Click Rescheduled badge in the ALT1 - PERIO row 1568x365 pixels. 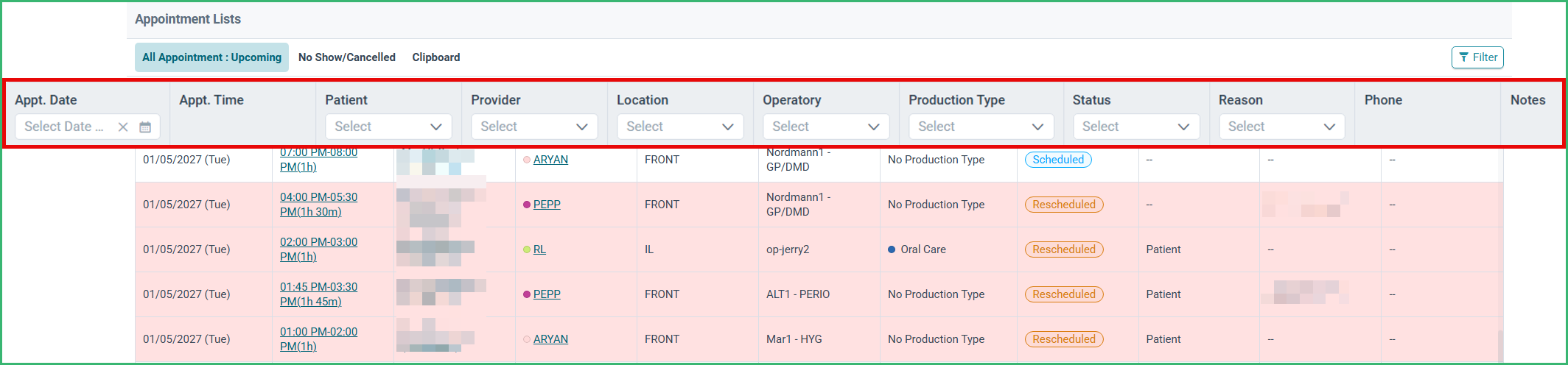tap(1064, 294)
